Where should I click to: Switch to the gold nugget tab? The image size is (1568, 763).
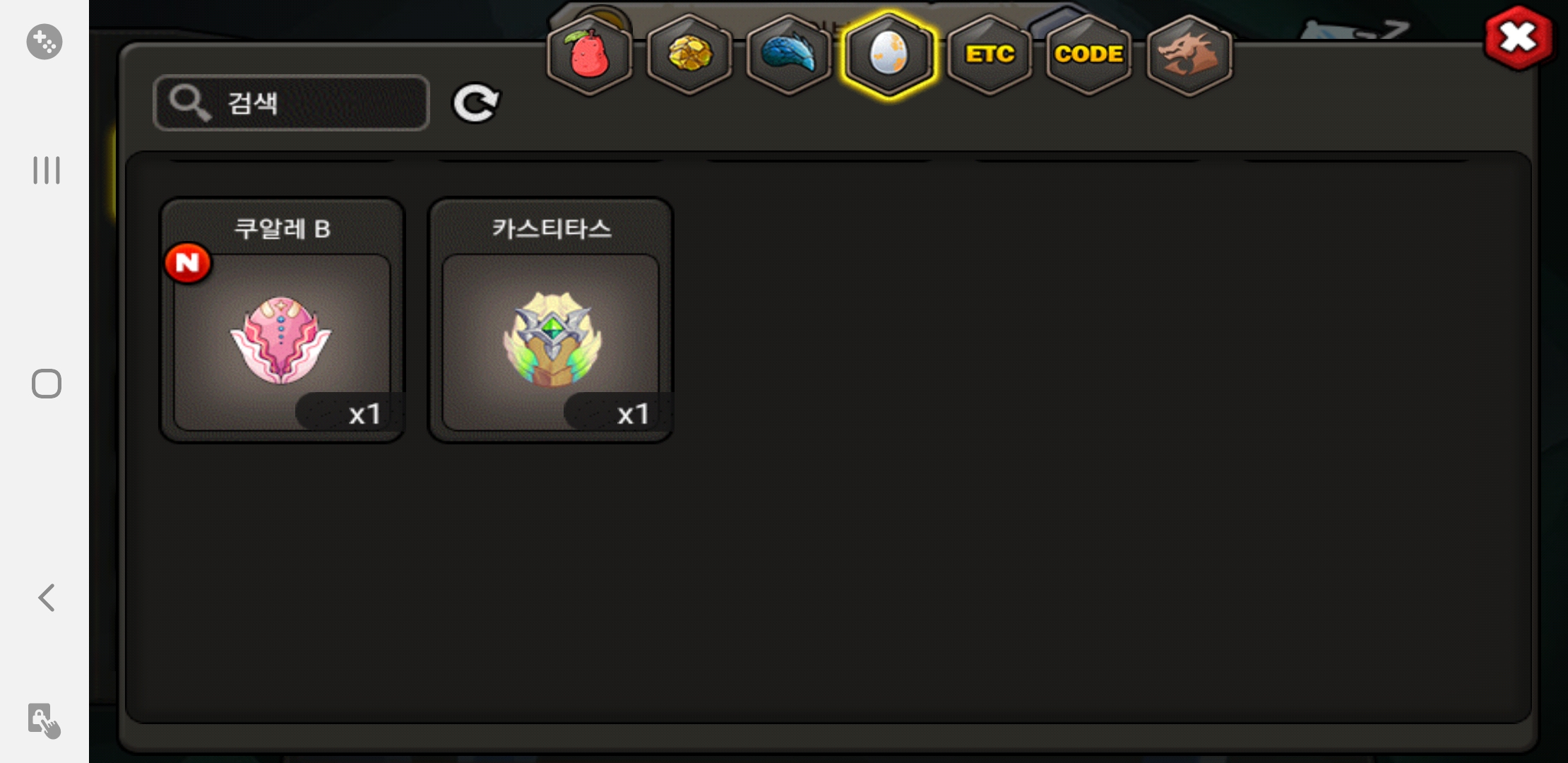tap(689, 54)
